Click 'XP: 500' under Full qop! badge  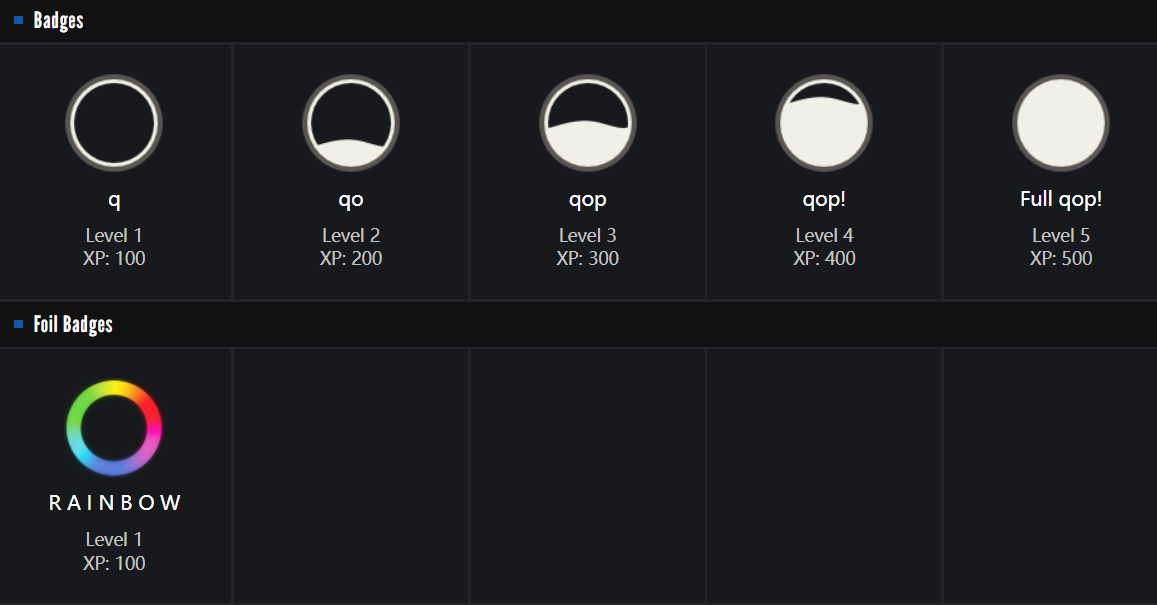point(1061,259)
